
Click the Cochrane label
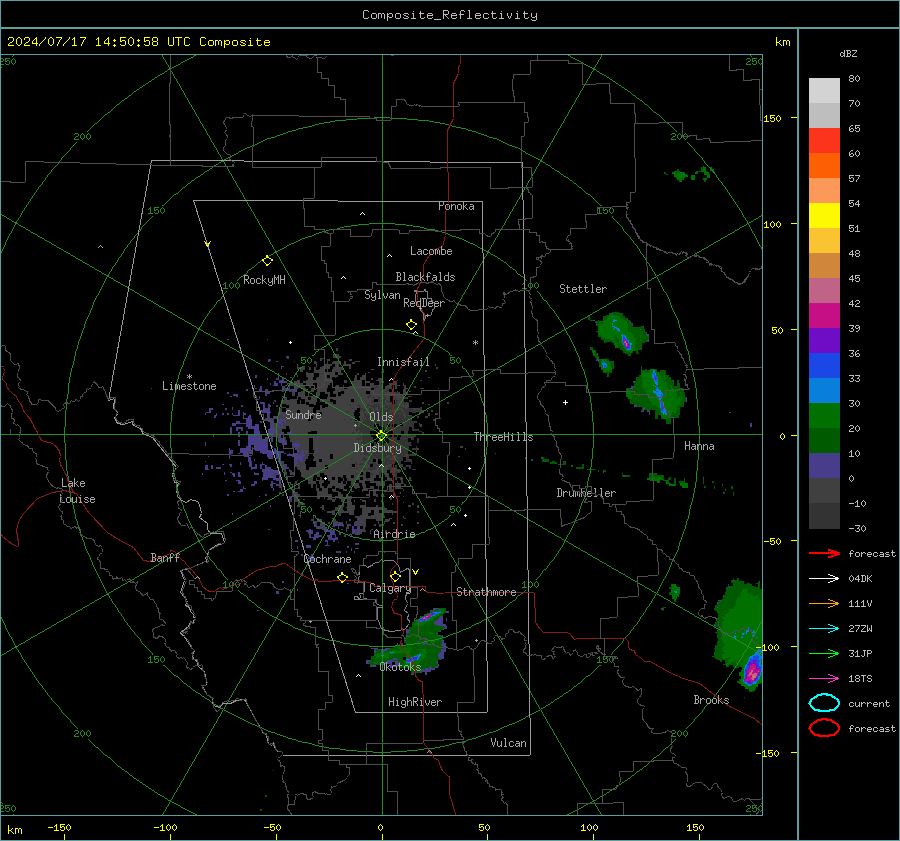[x=327, y=559]
